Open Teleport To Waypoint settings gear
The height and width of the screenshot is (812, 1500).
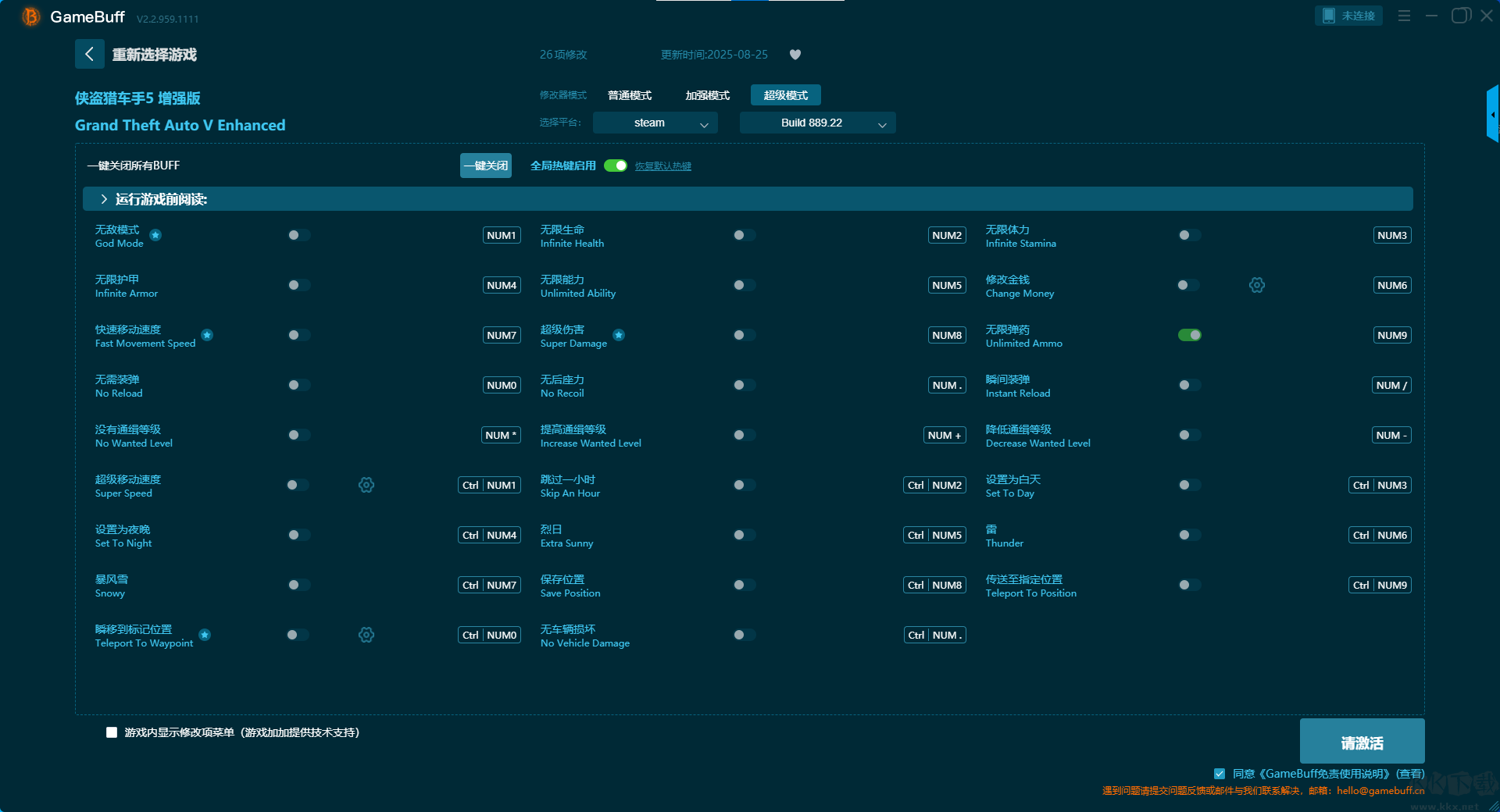point(366,635)
